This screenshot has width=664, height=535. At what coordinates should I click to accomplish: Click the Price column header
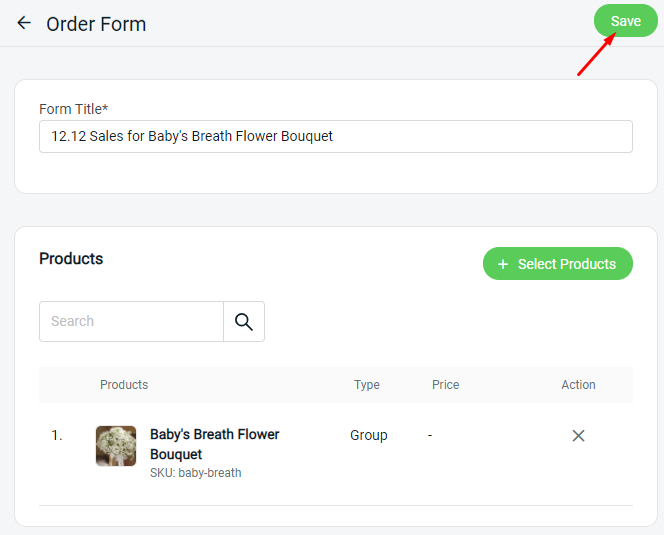(445, 385)
